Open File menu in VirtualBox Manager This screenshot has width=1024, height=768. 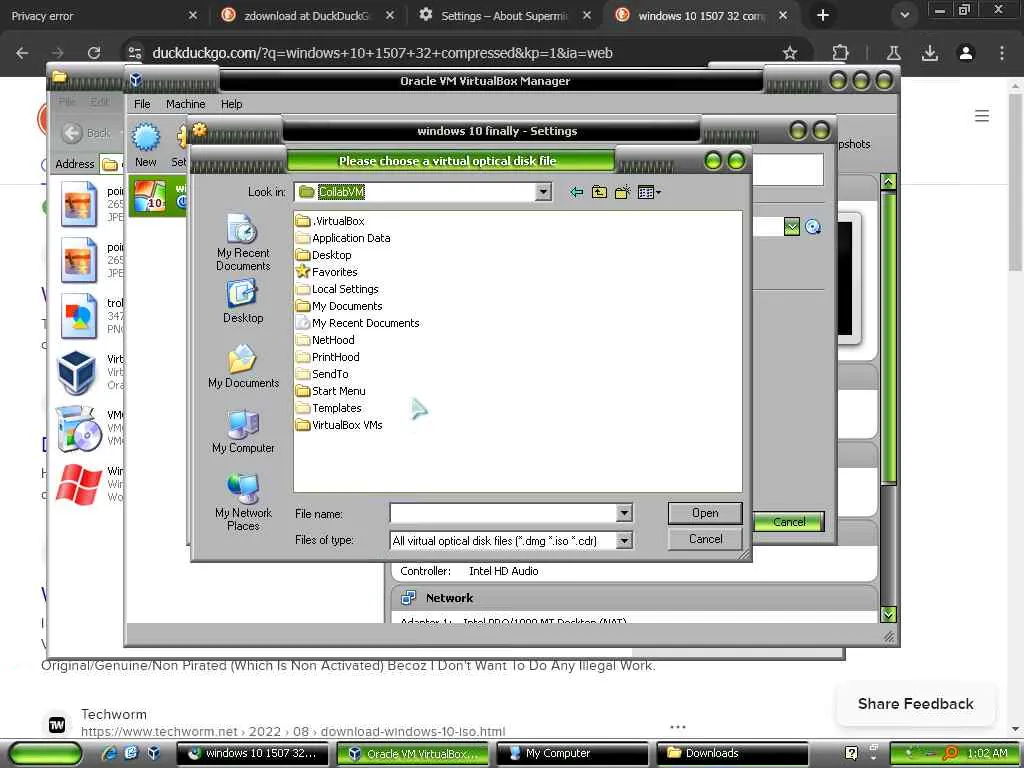tap(142, 104)
